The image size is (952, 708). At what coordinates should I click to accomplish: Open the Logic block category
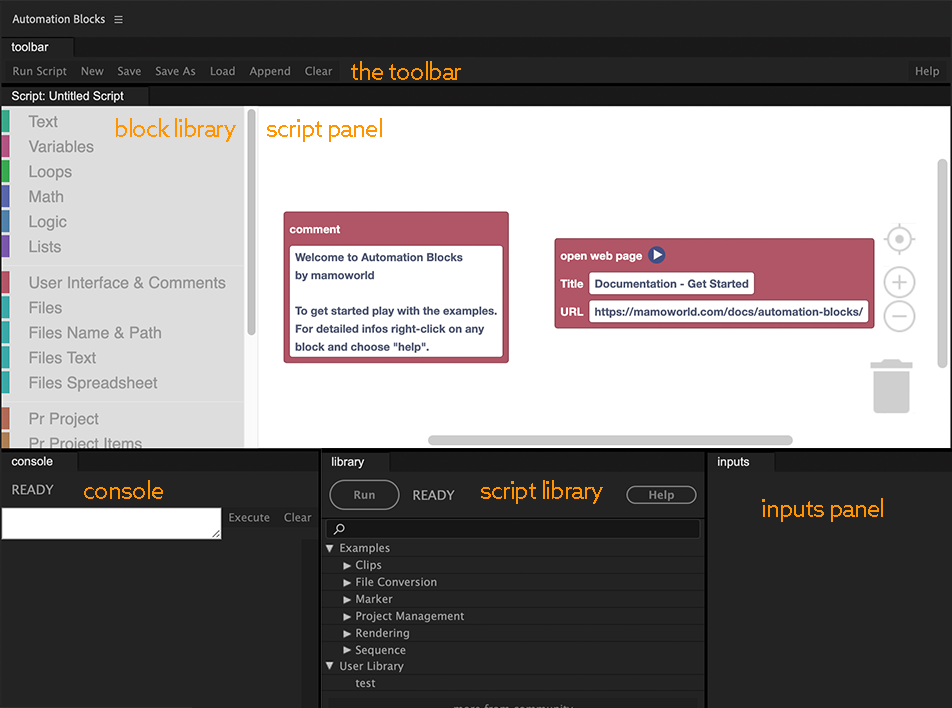point(47,222)
